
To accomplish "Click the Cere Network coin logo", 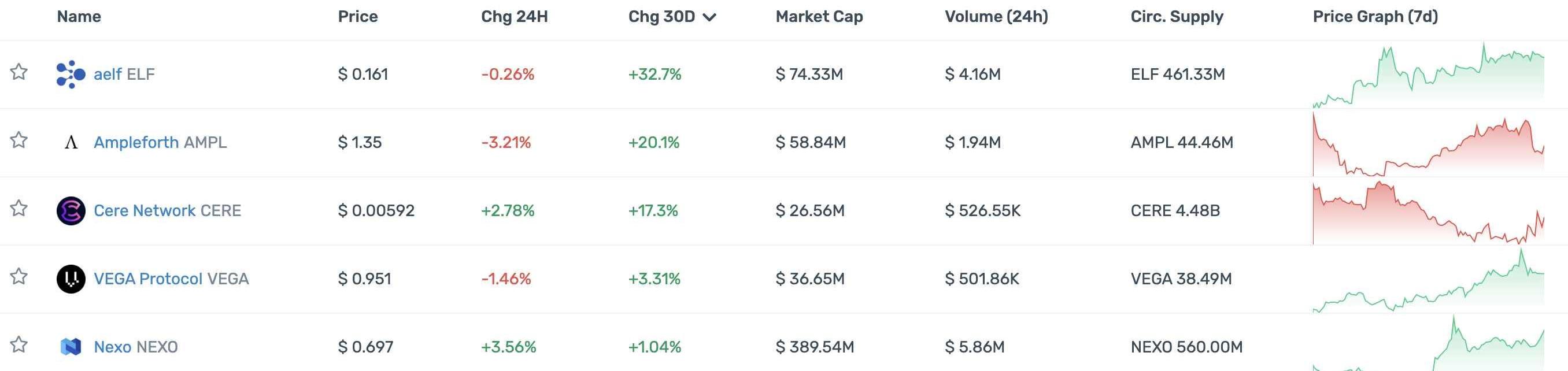I will (x=71, y=210).
